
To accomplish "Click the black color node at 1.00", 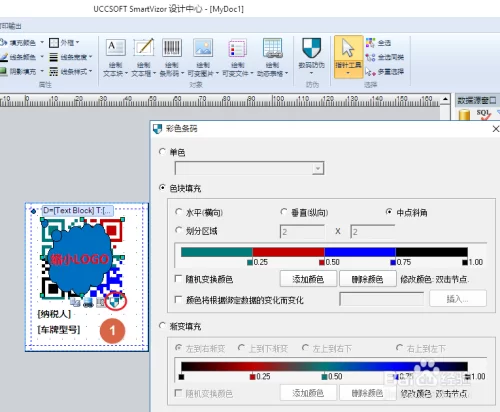I will [x=465, y=262].
